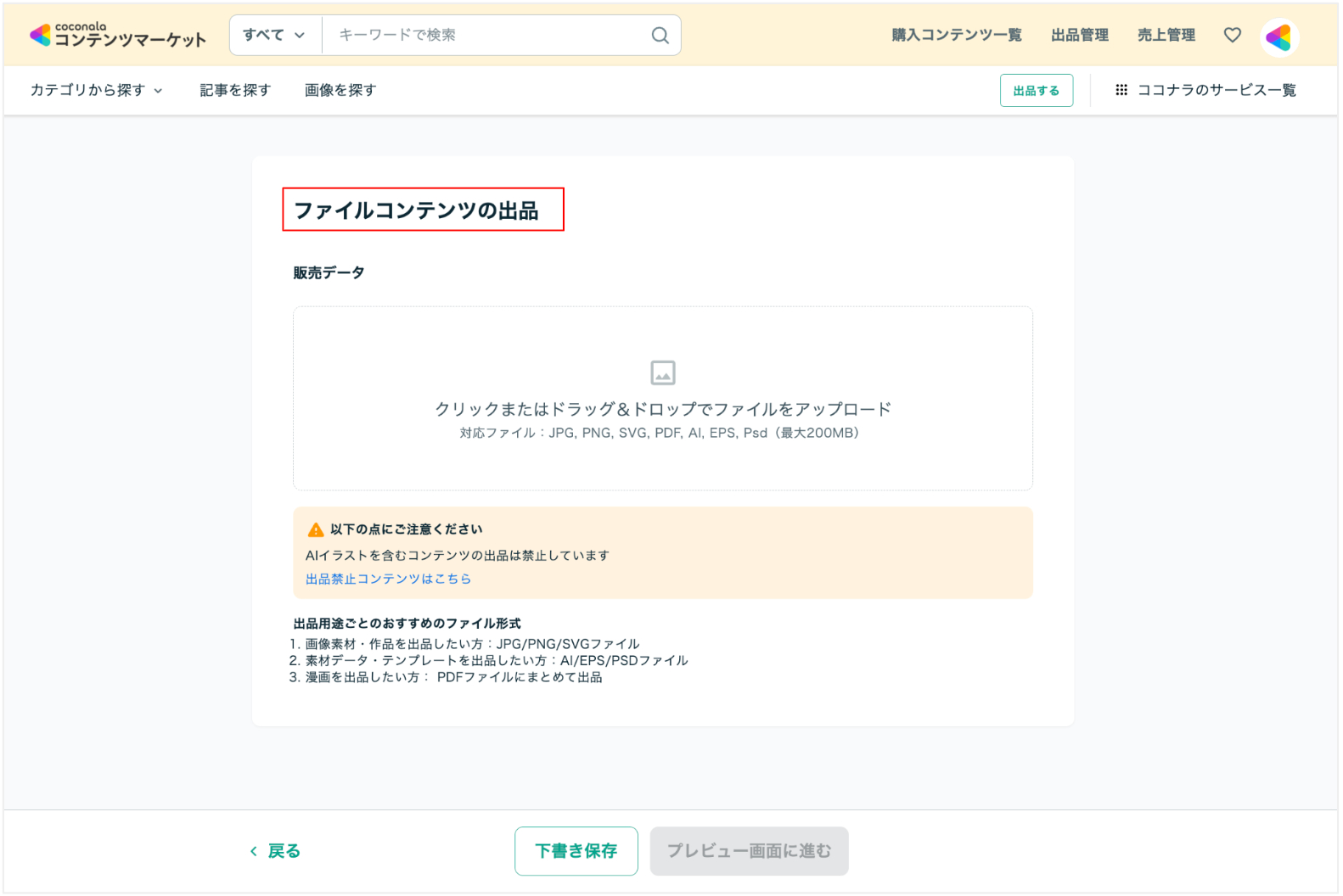Click the プレビュー画面に進む button
1343x896 pixels.
point(749,851)
